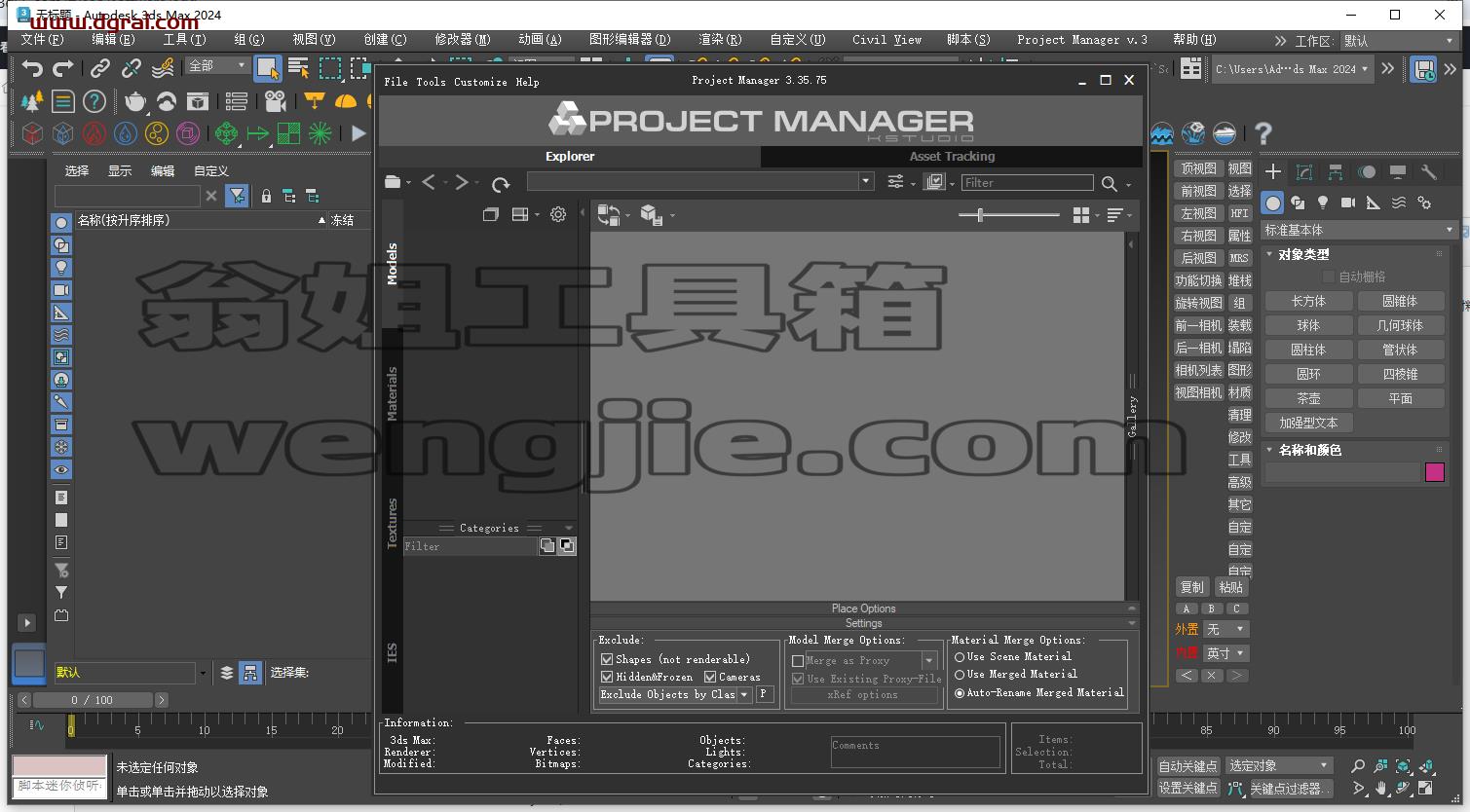Screen dimensions: 1470x812
Task: Select the Lights category bulb icon
Action: coord(1323,203)
